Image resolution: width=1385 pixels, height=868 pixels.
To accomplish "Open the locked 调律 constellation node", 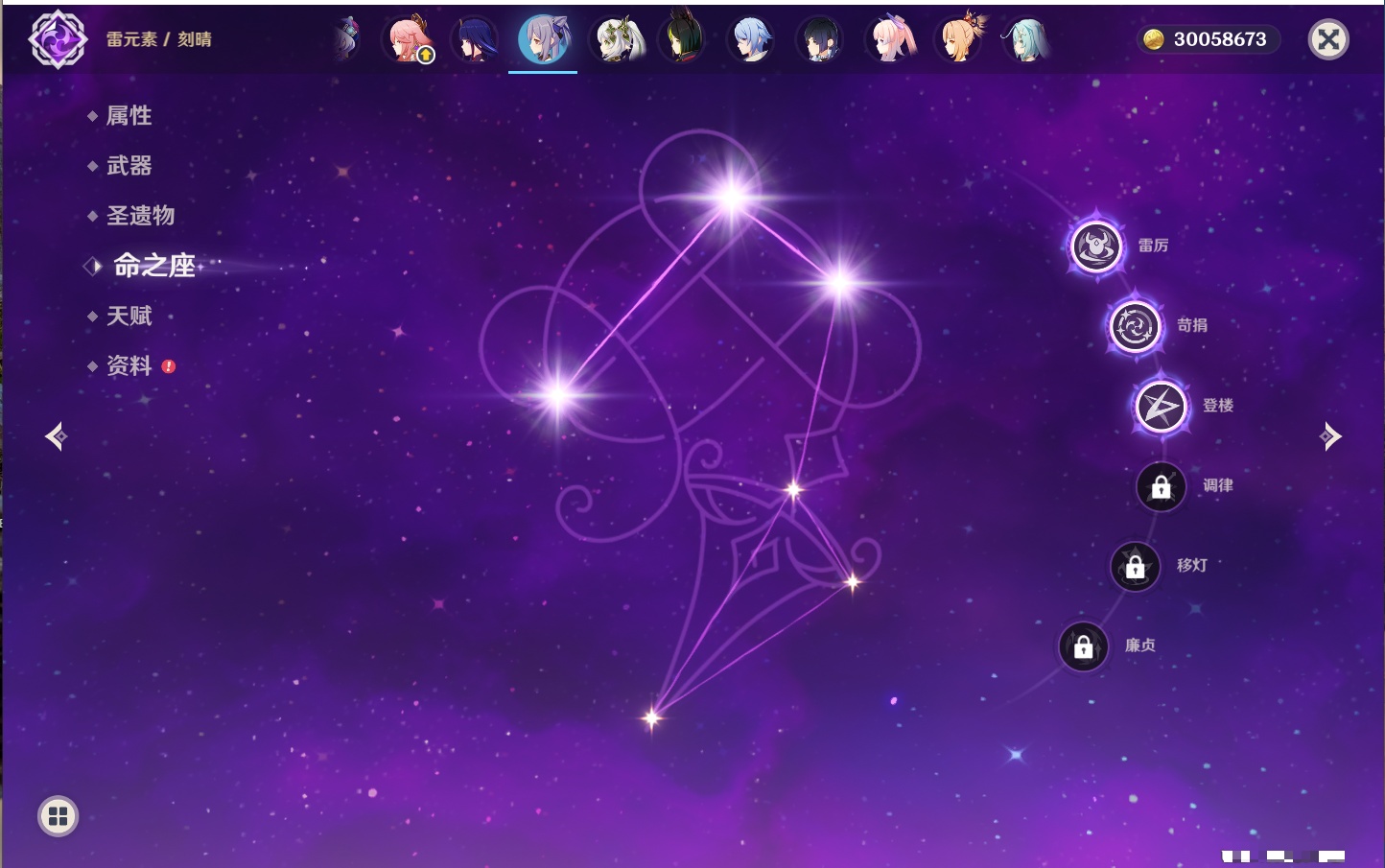I will [1161, 487].
